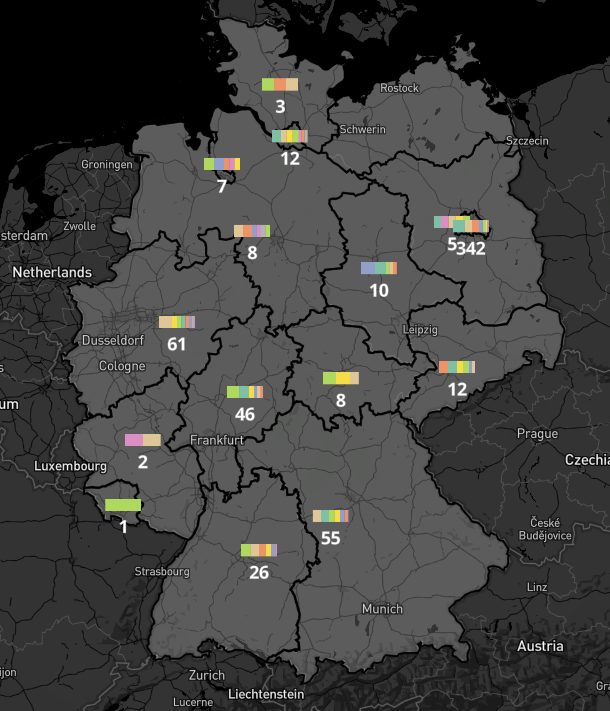The image size is (610, 711).
Task: Open the cluster marker showing 26
Action: tap(259, 572)
